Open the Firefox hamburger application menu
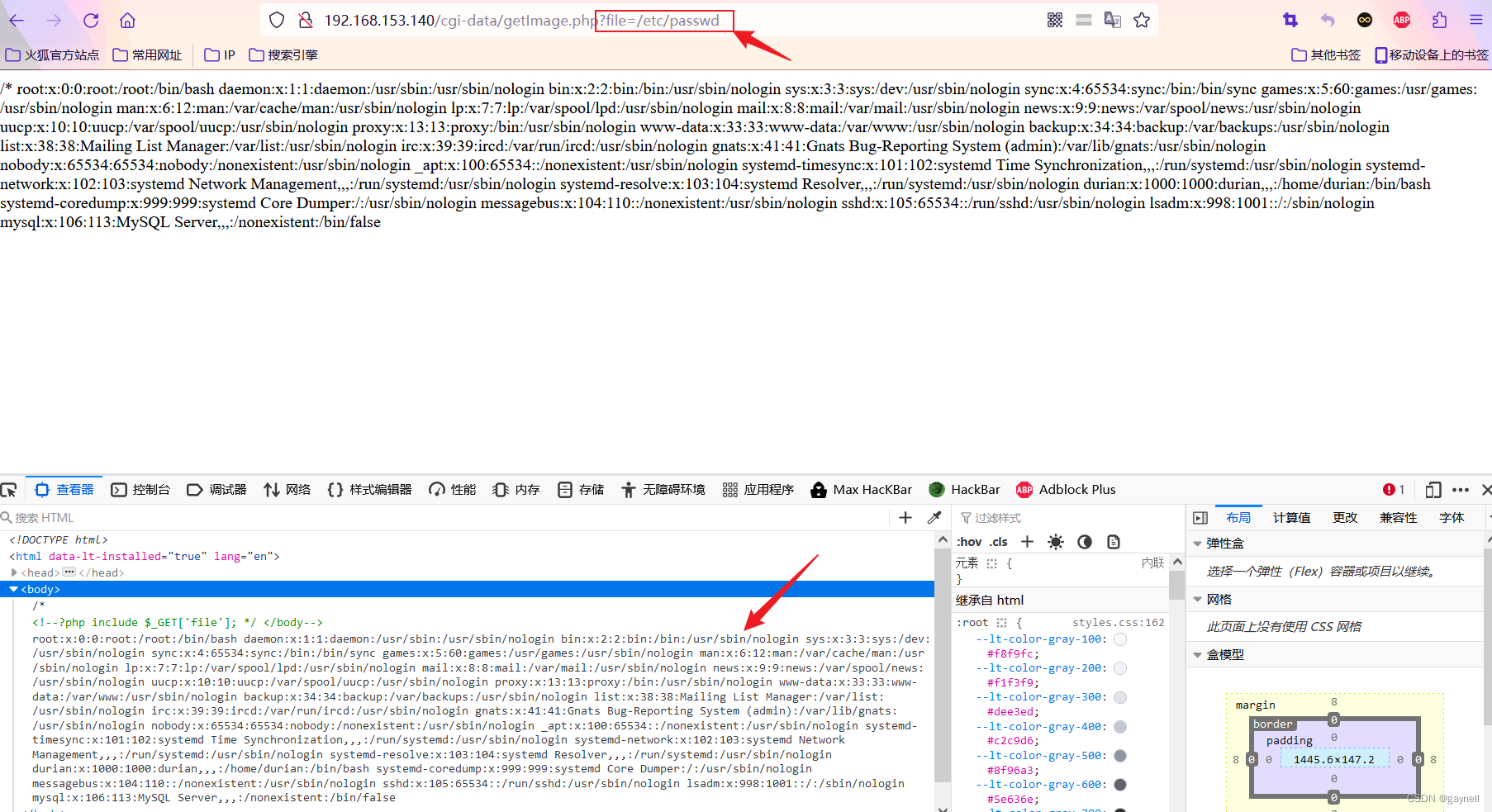 1476,20
